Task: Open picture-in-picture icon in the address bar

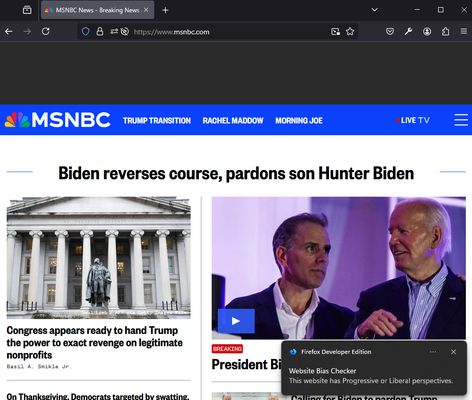Action: click(335, 32)
